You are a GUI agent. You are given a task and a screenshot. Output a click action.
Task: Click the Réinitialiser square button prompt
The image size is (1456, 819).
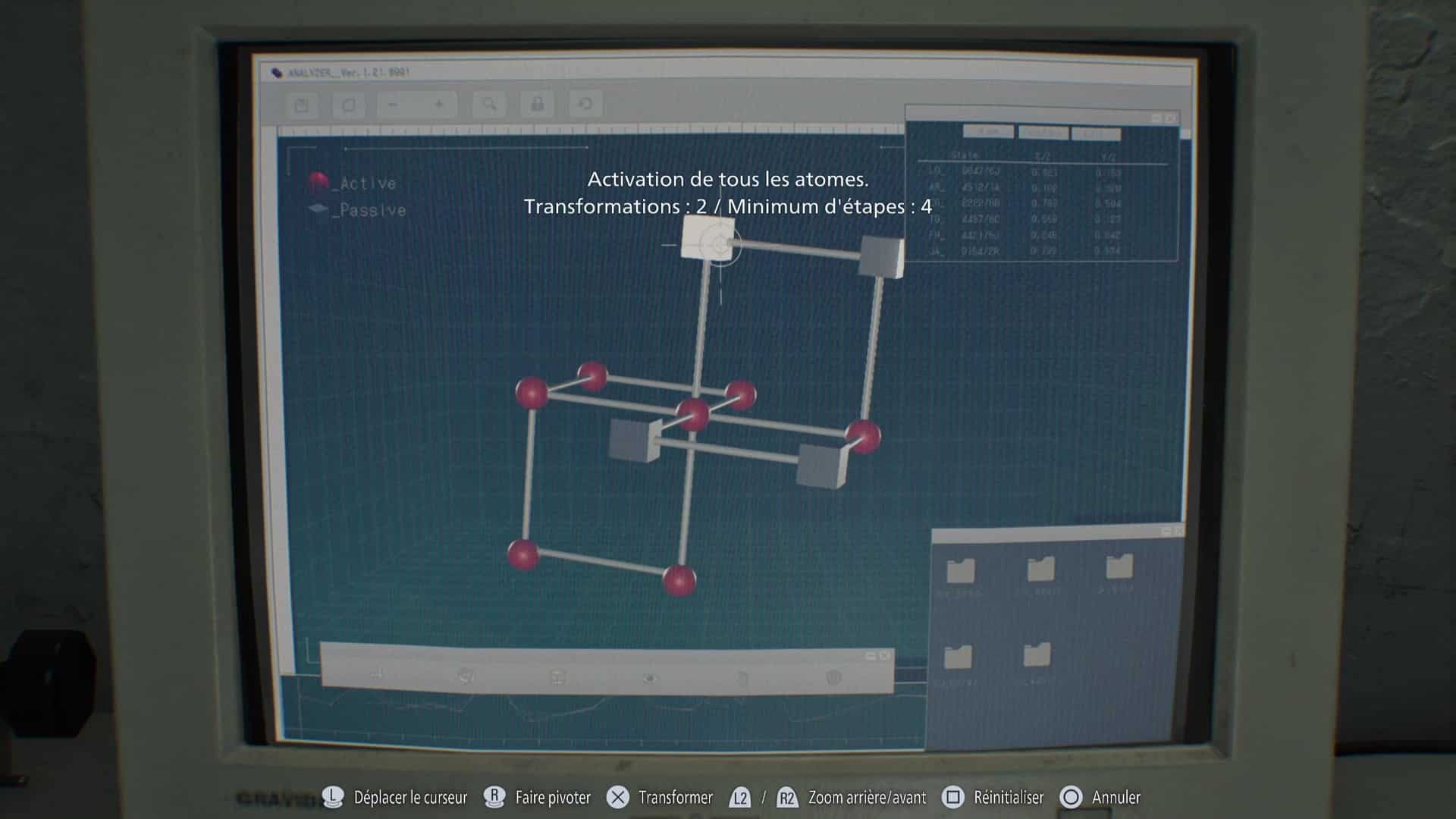coord(952,797)
